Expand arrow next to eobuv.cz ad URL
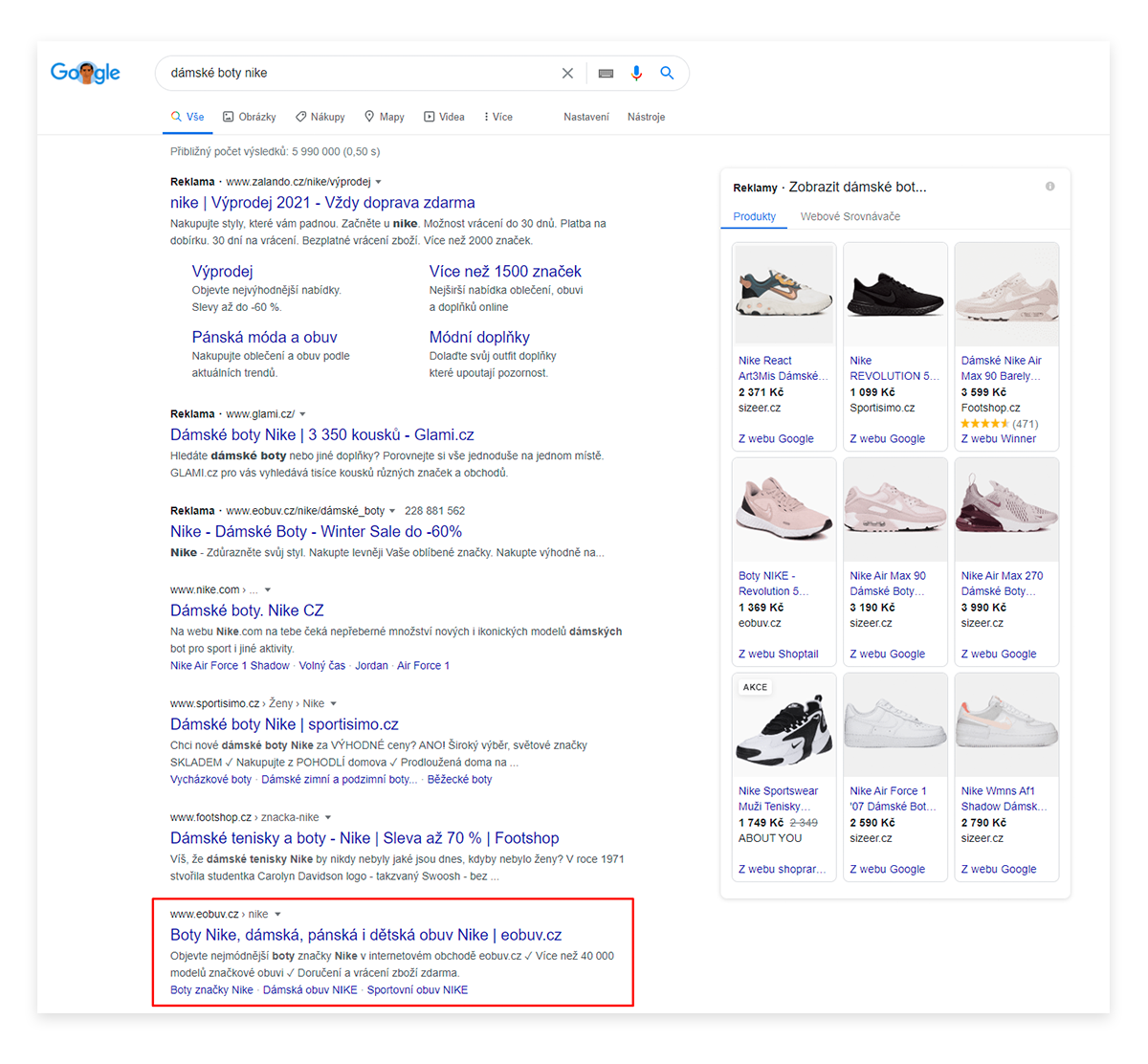The width and height of the screenshot is (1148, 1064). [392, 511]
